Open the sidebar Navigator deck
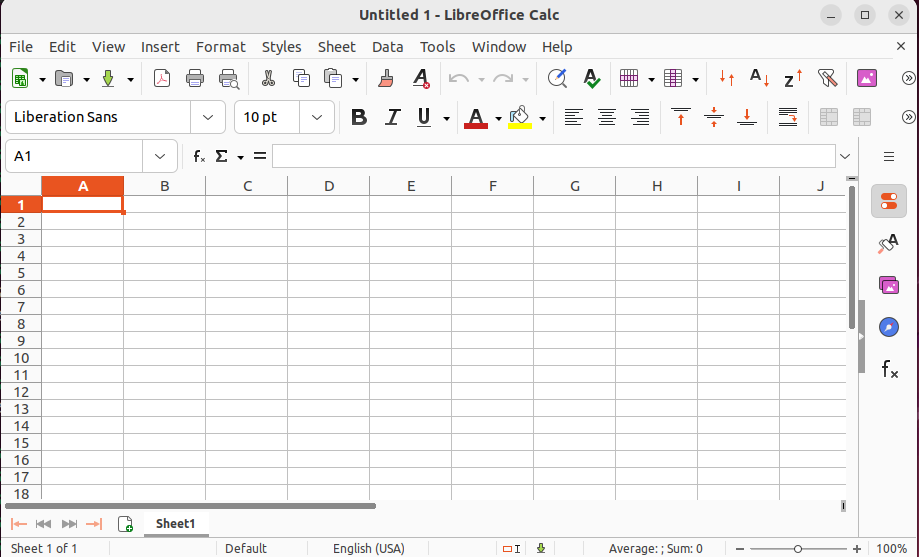Screen dimensions: 919x557 [889, 327]
